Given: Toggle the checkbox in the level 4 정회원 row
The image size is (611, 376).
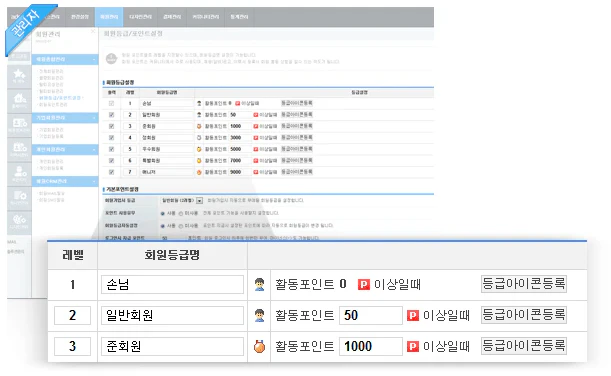Looking at the screenshot, I should point(111,138).
